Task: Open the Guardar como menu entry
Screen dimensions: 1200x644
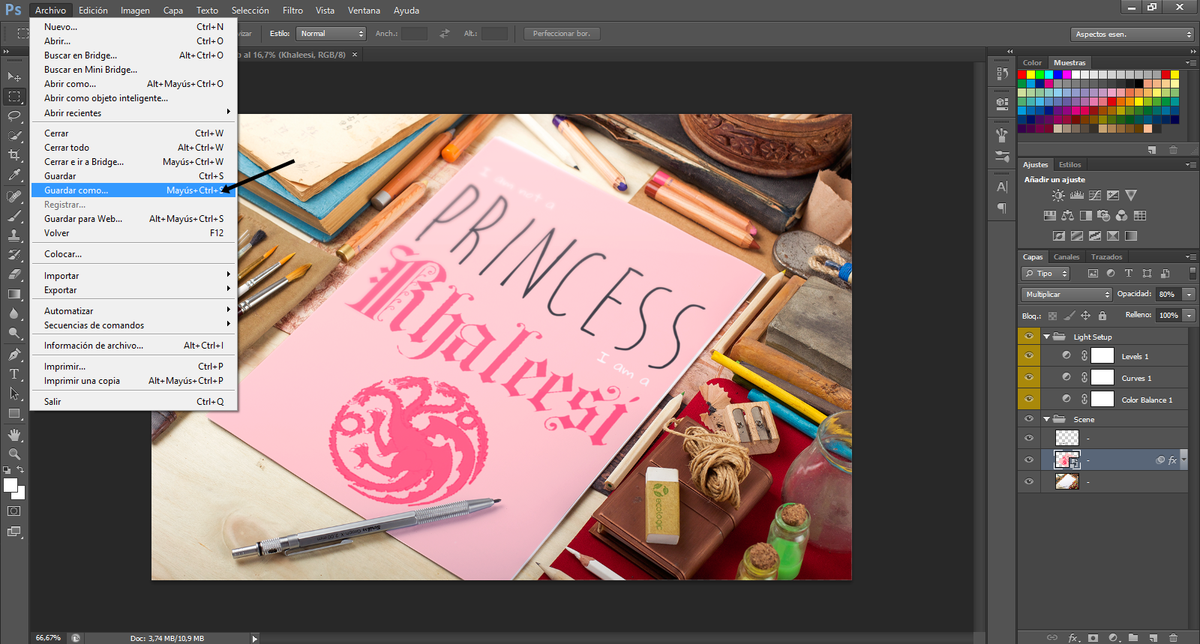Action: [x=80, y=190]
